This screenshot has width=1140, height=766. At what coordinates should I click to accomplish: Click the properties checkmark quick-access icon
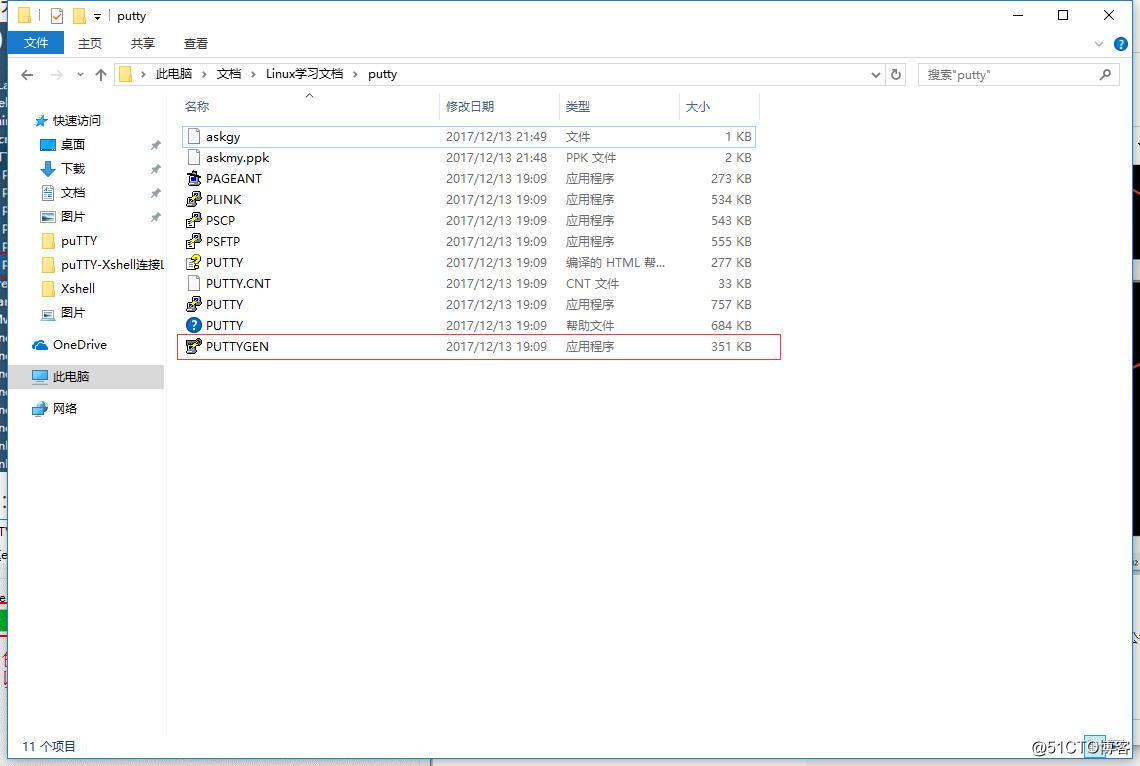click(57, 16)
